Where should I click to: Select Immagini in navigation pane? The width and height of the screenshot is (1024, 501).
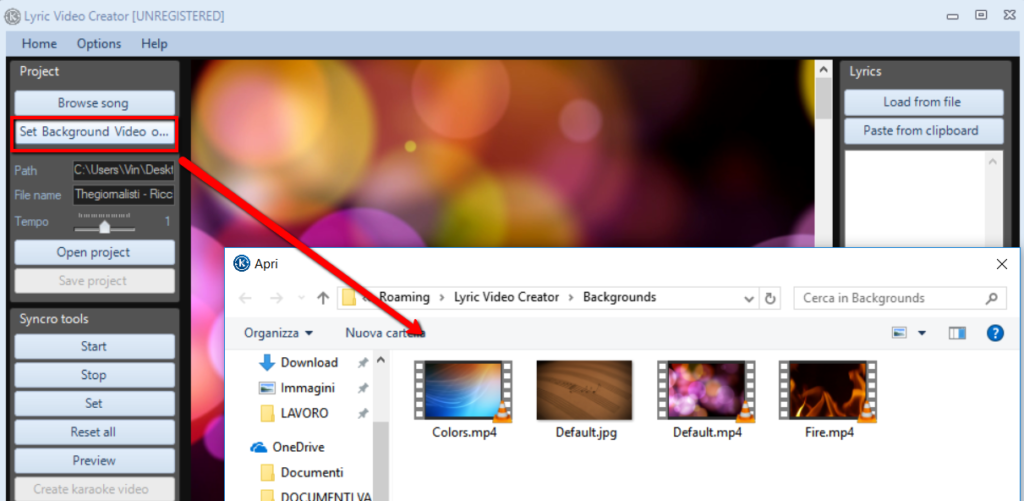click(308, 388)
